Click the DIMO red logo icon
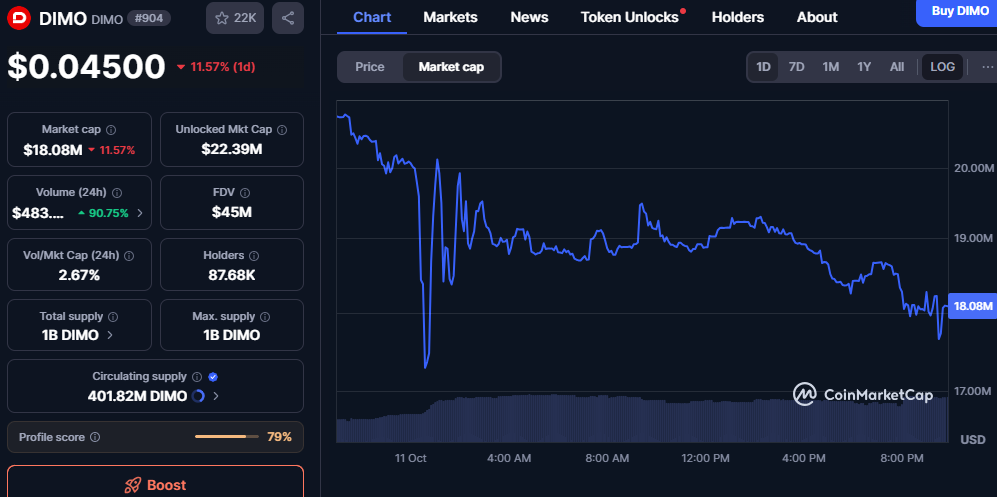997x497 pixels. pyautogui.click(x=19, y=18)
